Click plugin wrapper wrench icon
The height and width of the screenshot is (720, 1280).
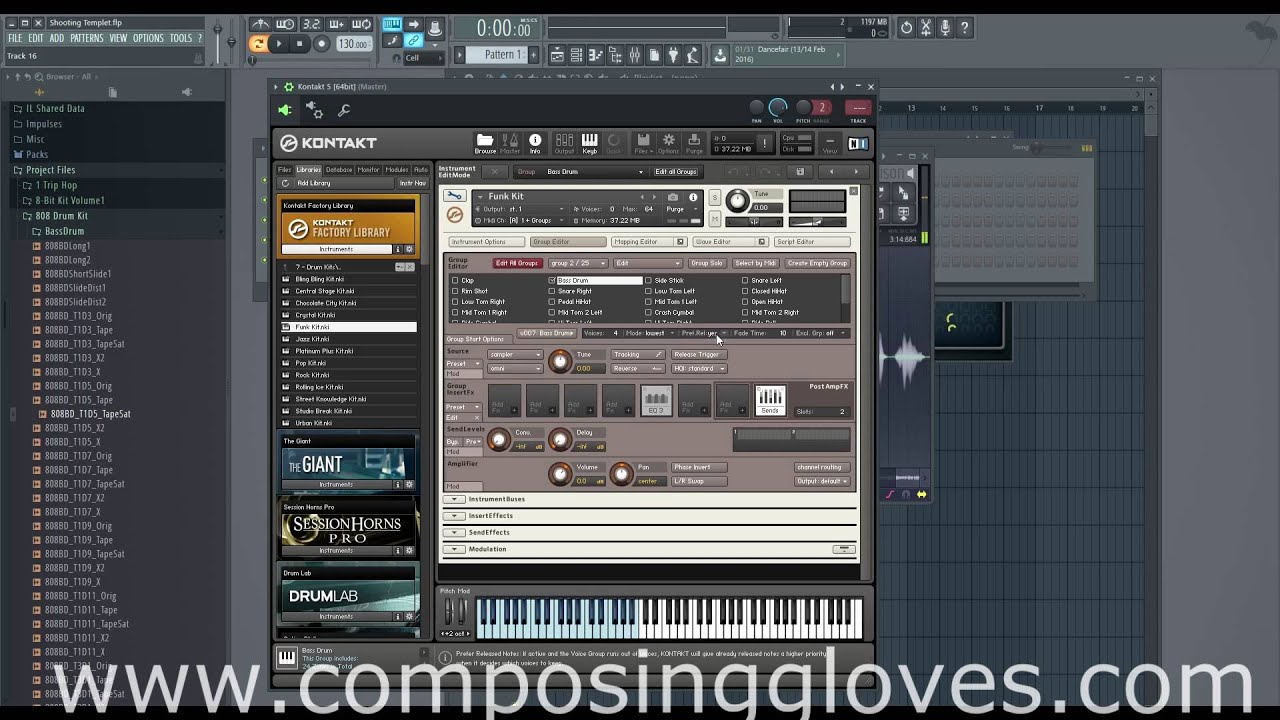click(344, 111)
